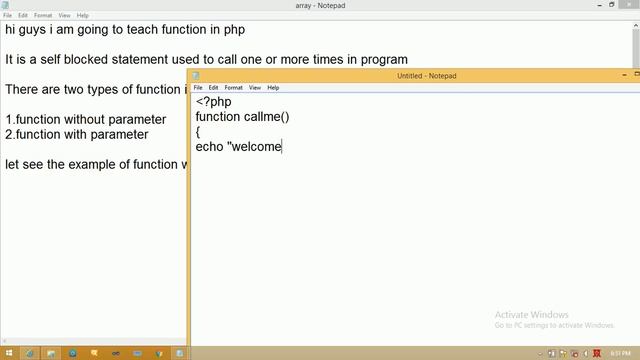
Task: Click the Untitled - Notepad title bar
Action: [x=427, y=76]
